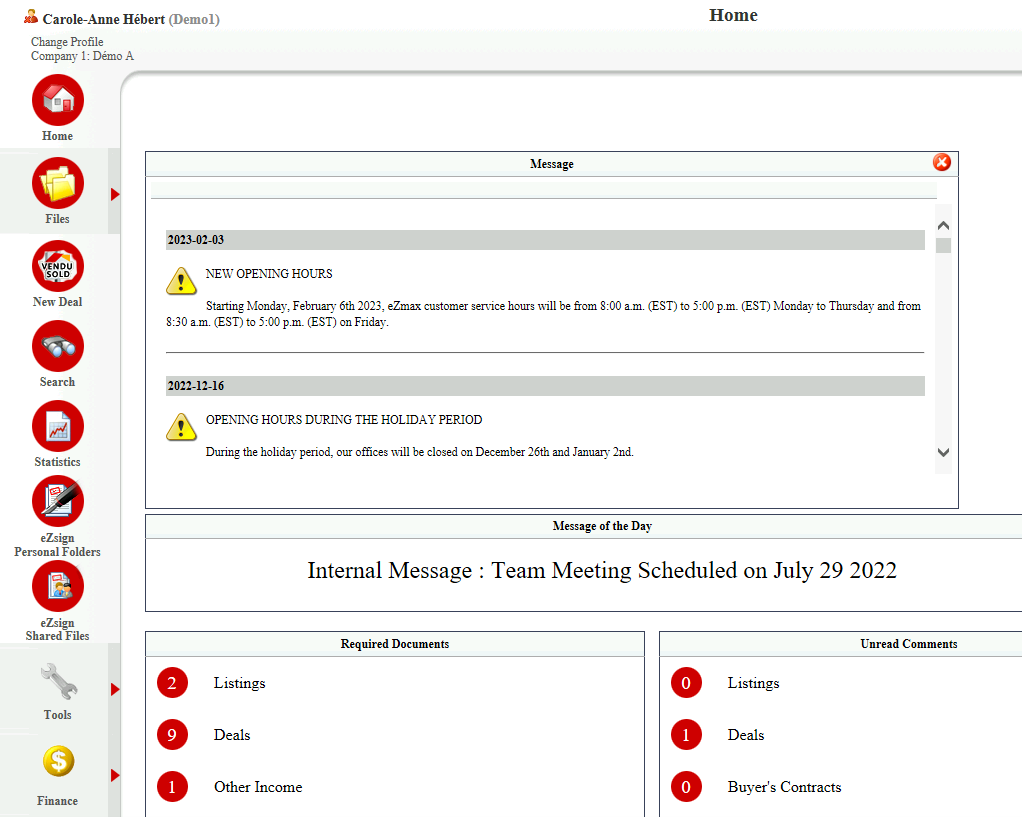
Task: Open Listings under Required Documents
Action: [x=239, y=683]
